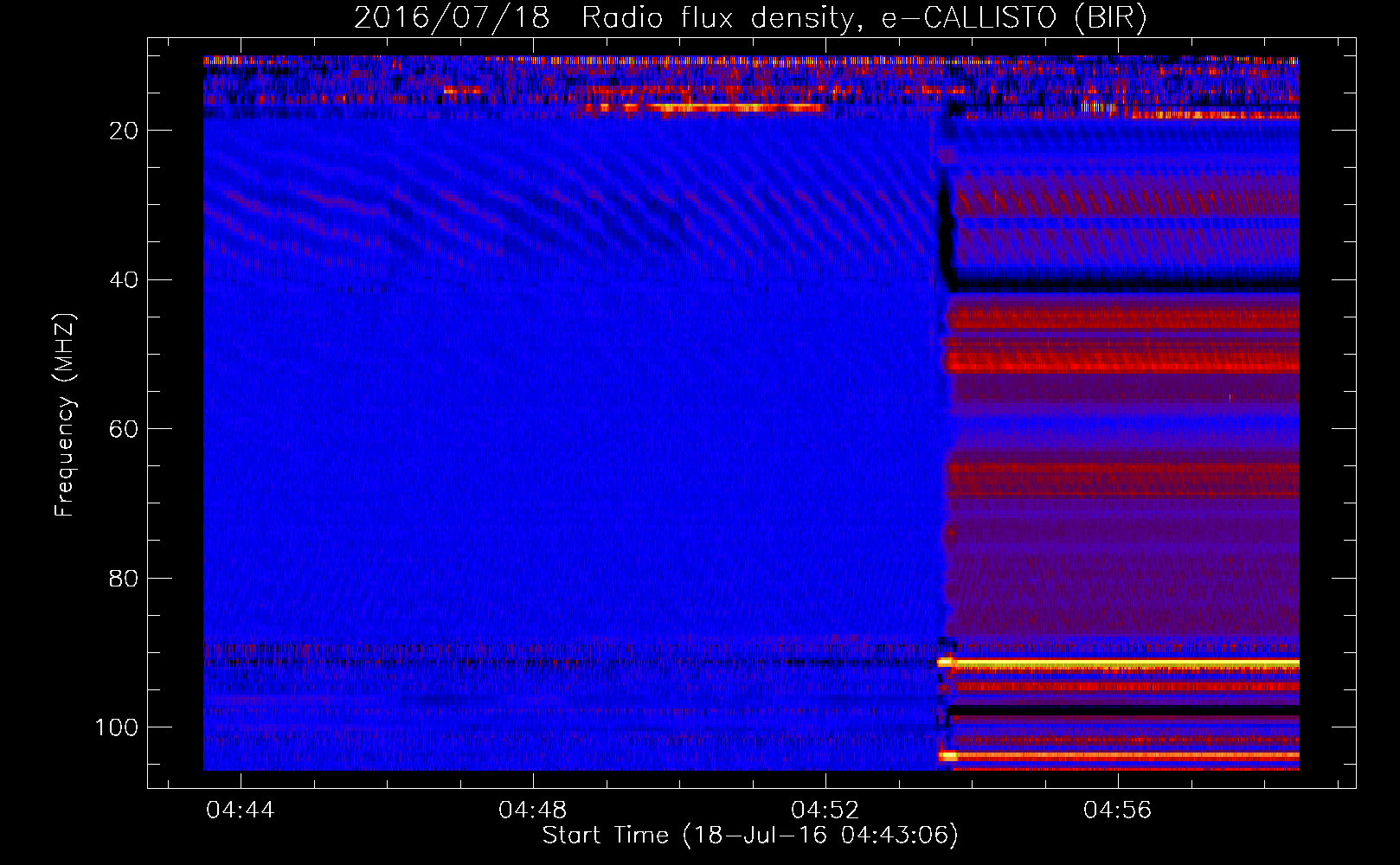Click the bright yellow horizontal band near 104 MHz
This screenshot has width=1400, height=865.
coord(1119,755)
